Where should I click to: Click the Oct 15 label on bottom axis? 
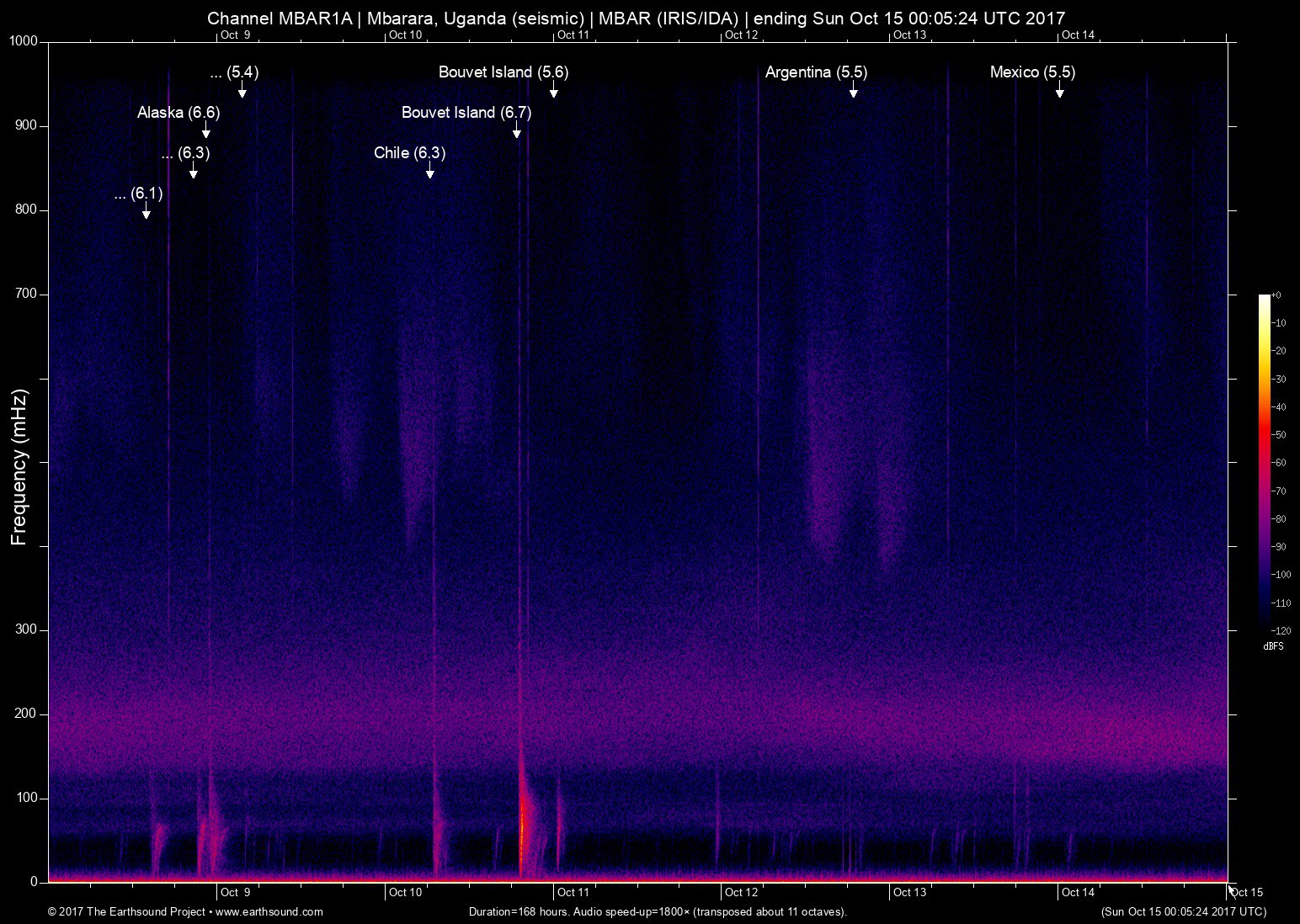point(1246,892)
